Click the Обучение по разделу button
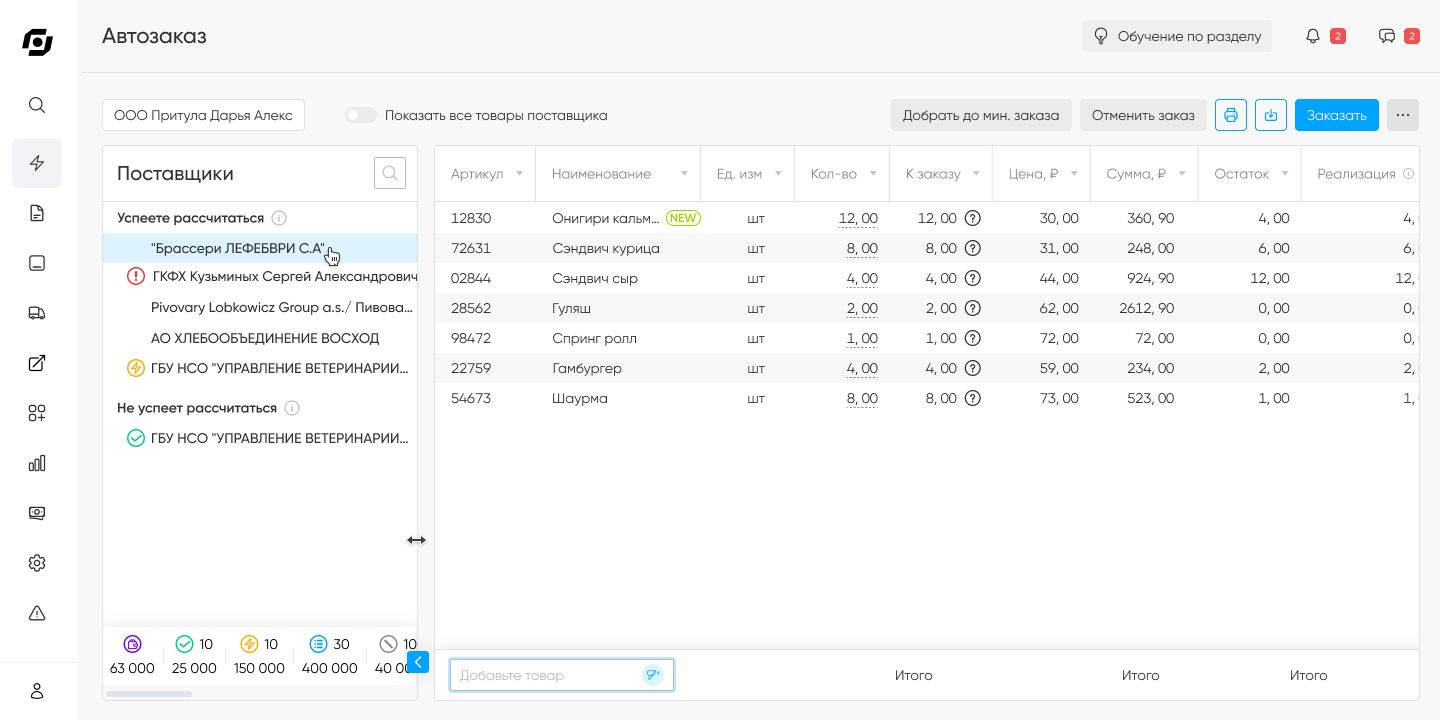 [x=1177, y=36]
